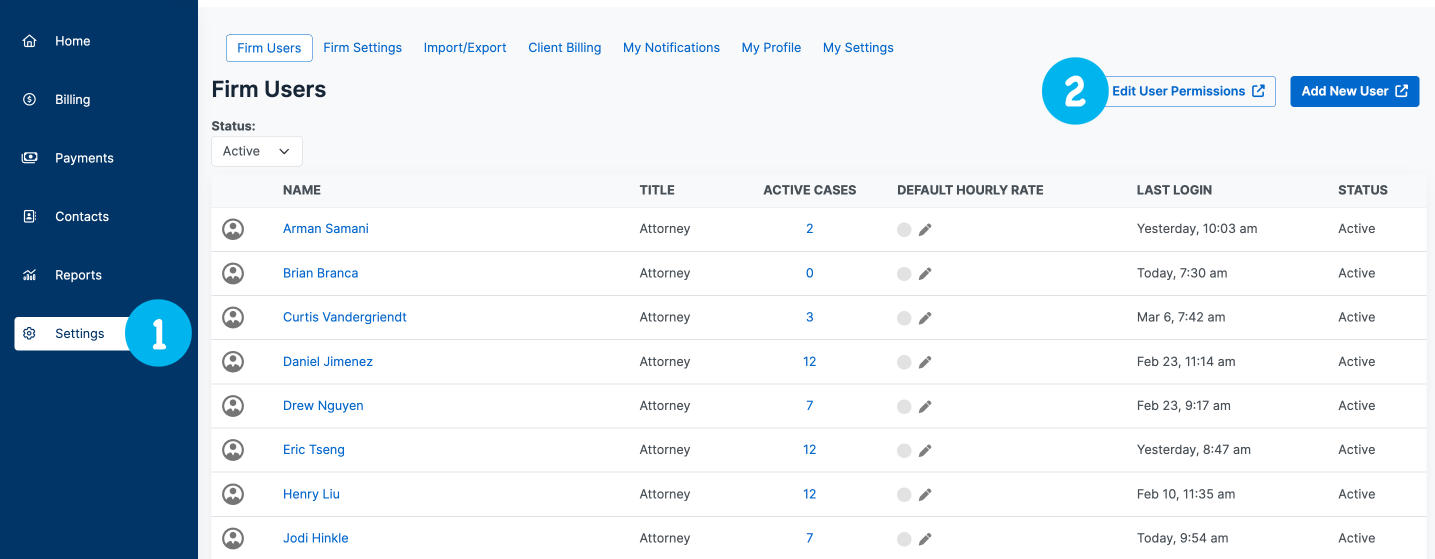Click the Settings gear icon in sidebar

[30, 333]
